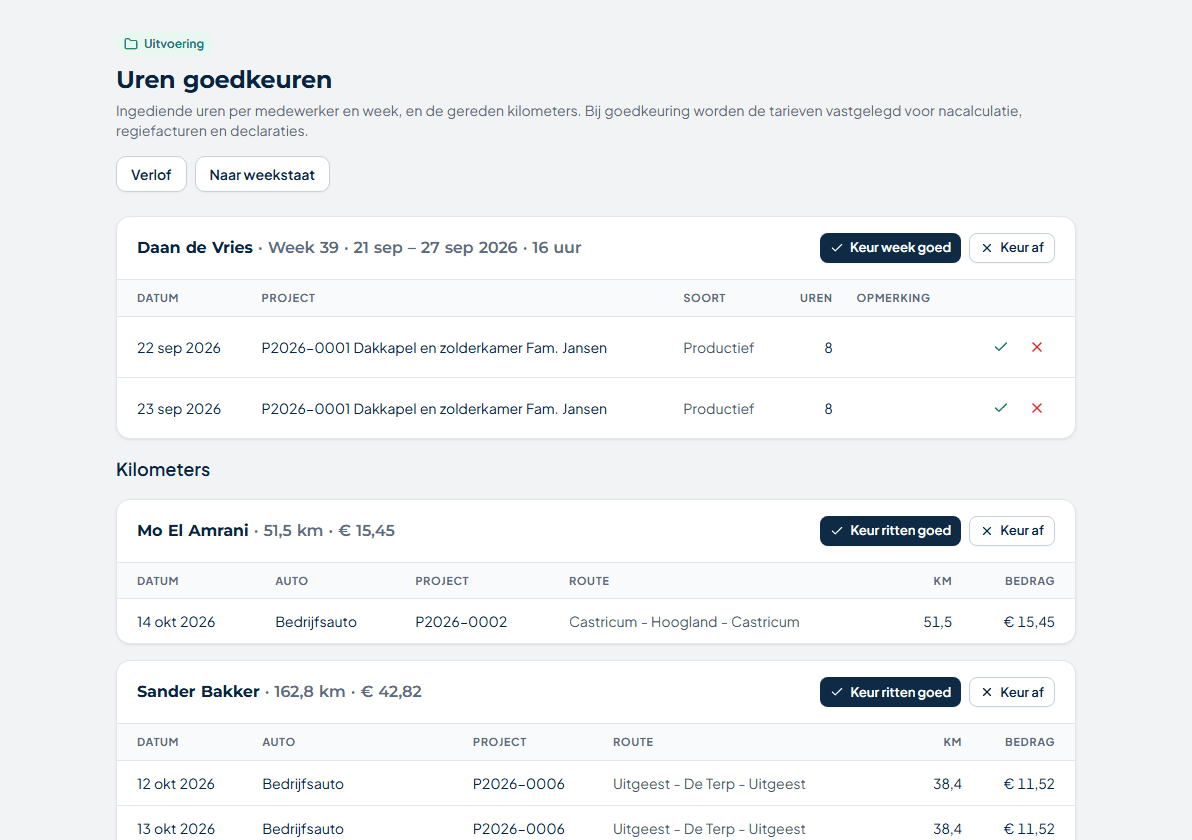Image resolution: width=1192 pixels, height=840 pixels.
Task: Click the Mo El Amrani name heading
Action: point(192,531)
